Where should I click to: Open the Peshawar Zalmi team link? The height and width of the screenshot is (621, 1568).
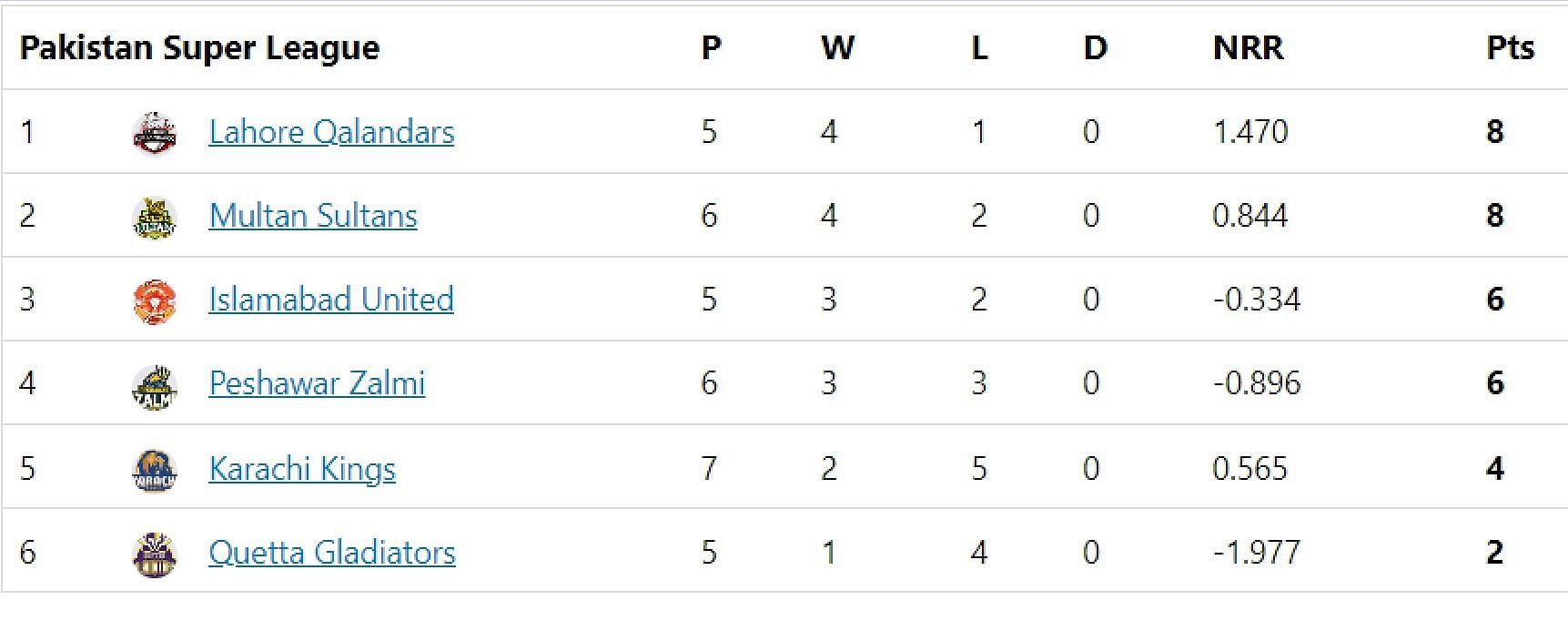[317, 383]
